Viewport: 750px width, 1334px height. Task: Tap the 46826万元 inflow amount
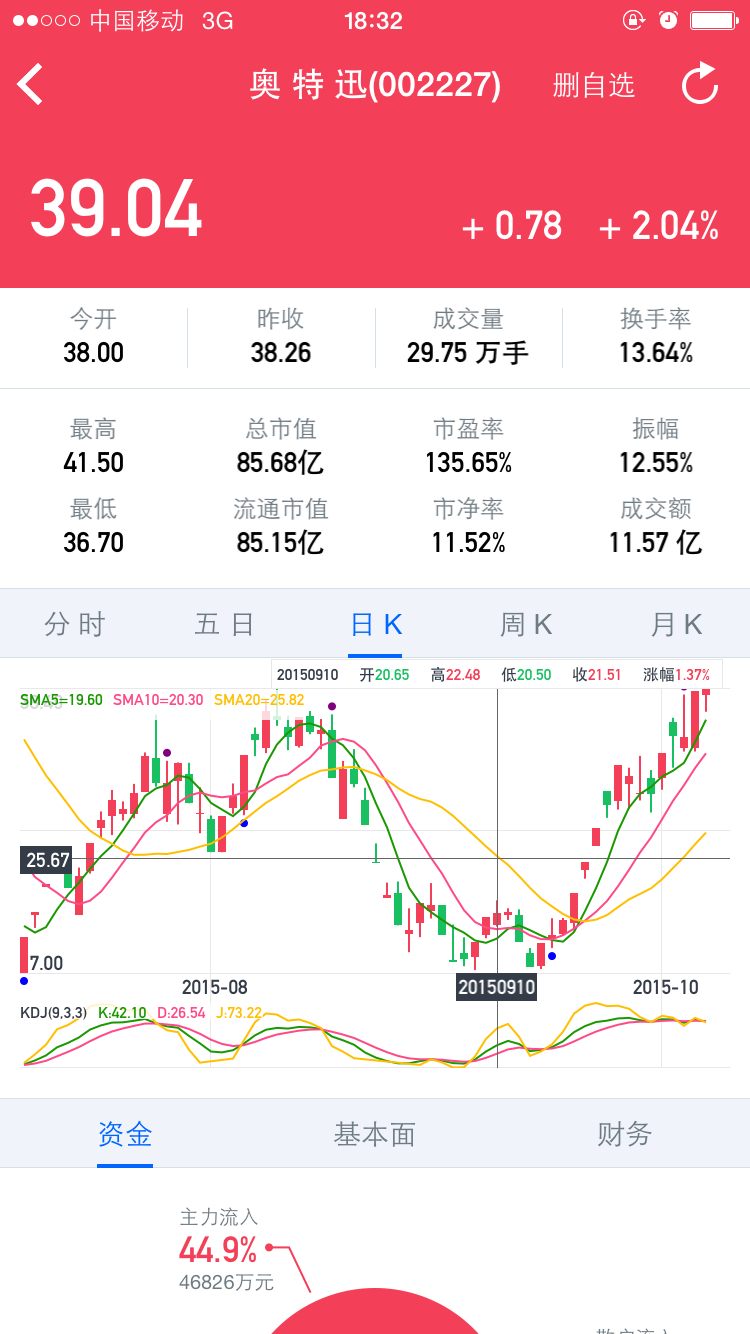[x=226, y=1282]
